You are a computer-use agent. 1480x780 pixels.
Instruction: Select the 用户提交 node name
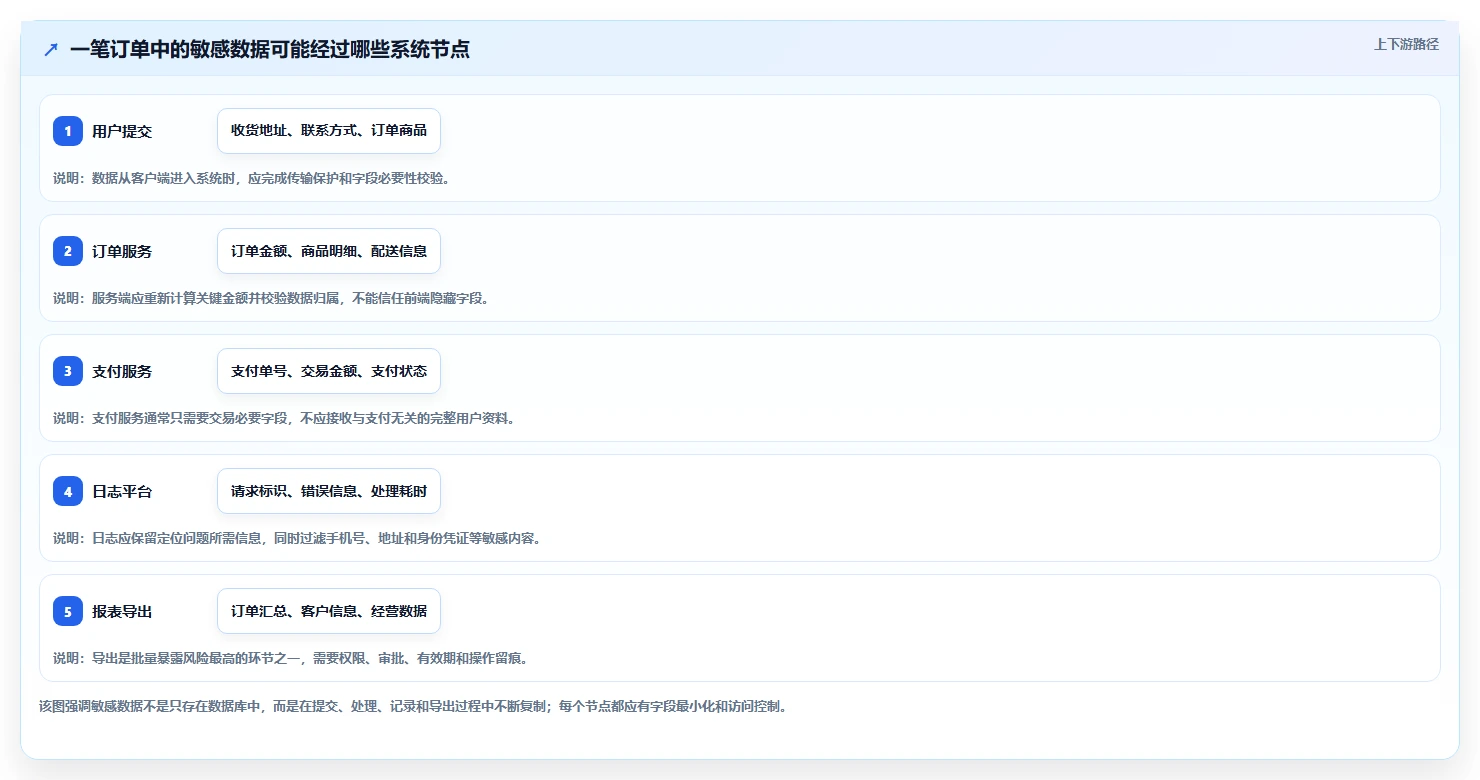tap(122, 131)
